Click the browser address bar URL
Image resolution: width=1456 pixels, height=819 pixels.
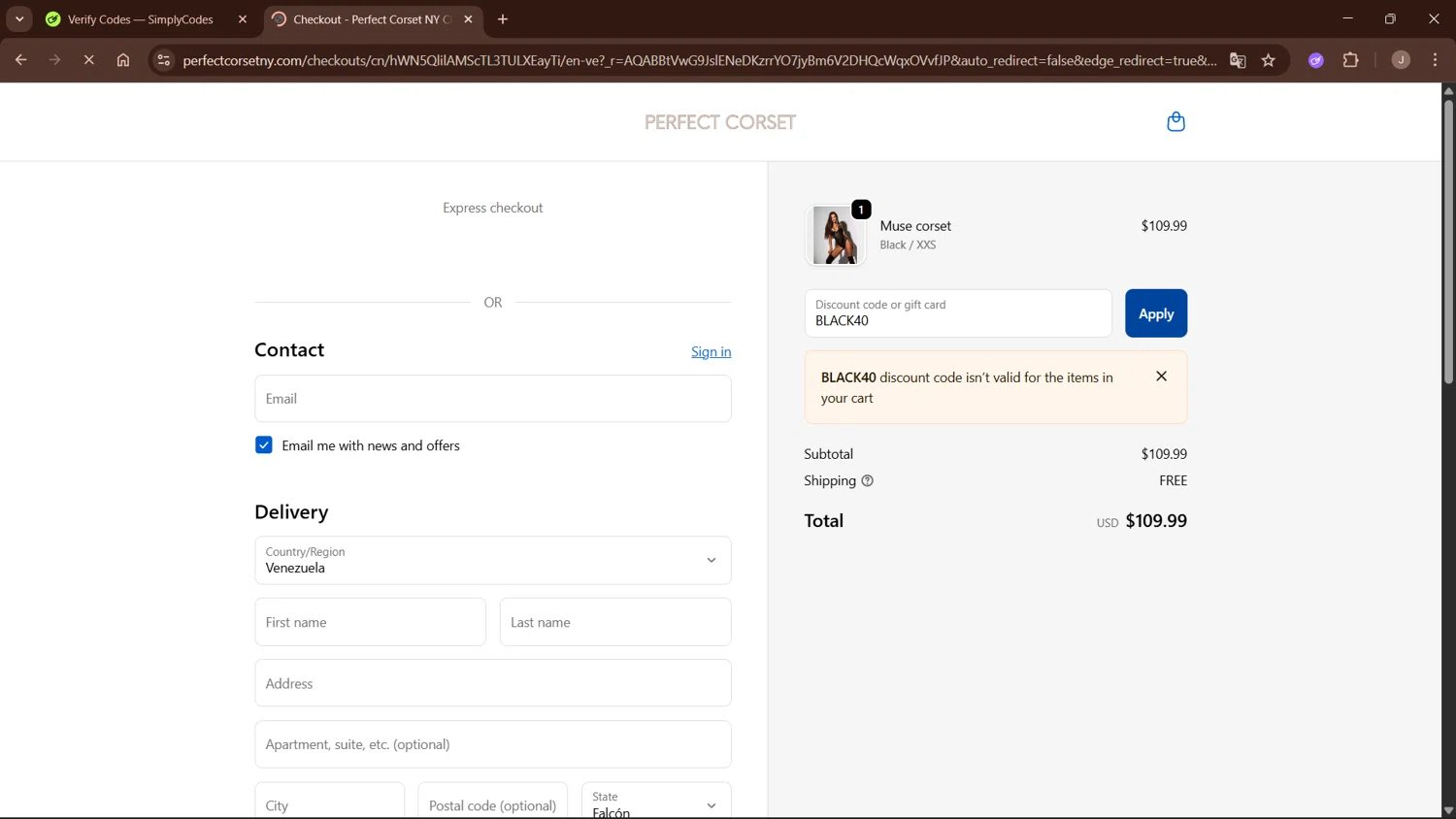coord(699,60)
